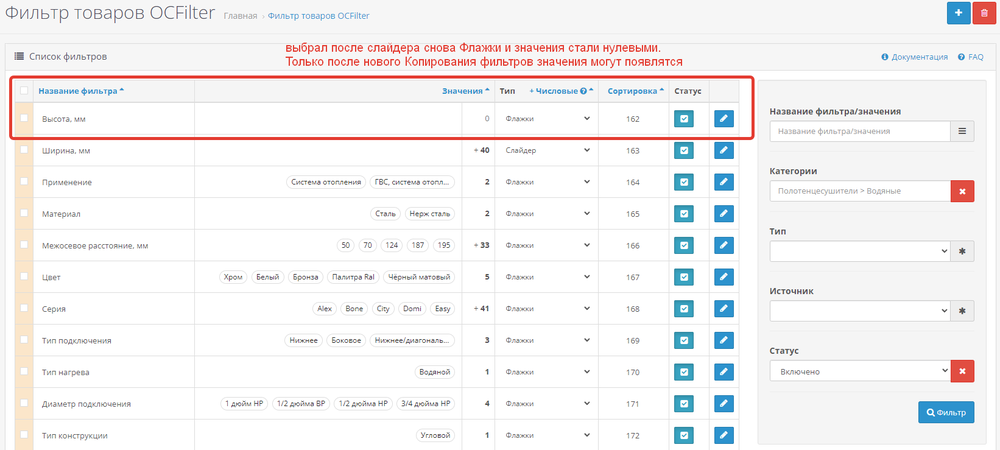Image resolution: width=1000 pixels, height=450 pixels.
Task: Click the Название фильтра/значения input field
Action: pos(859,131)
